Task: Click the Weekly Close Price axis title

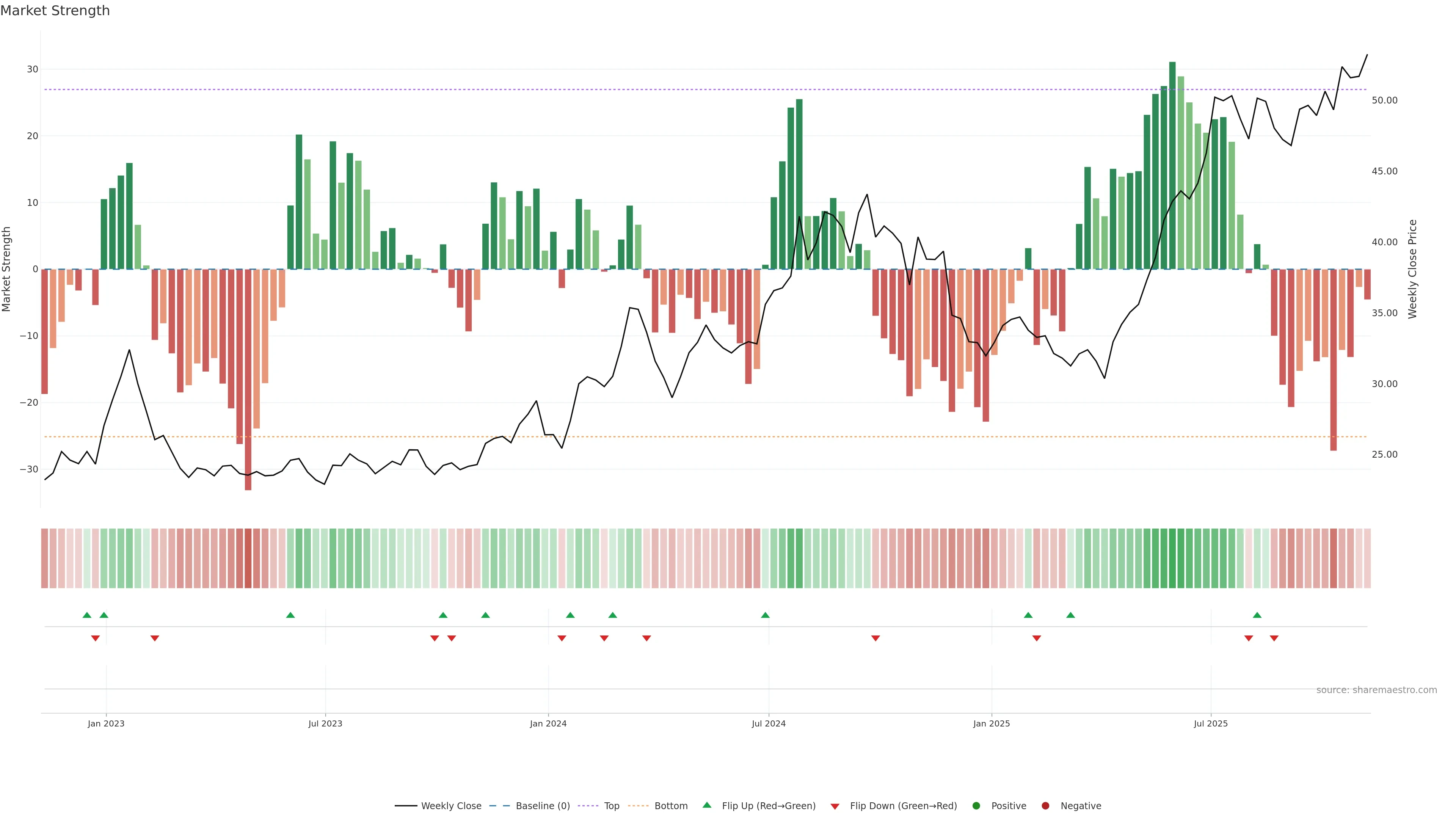Action: point(1412,269)
